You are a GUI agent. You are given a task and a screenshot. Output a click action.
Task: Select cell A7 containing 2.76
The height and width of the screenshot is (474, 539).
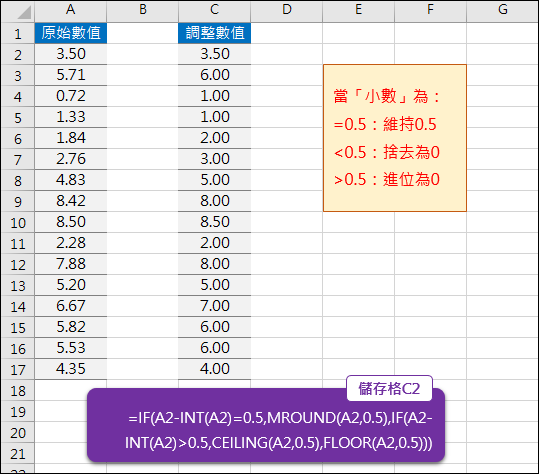click(x=70, y=159)
